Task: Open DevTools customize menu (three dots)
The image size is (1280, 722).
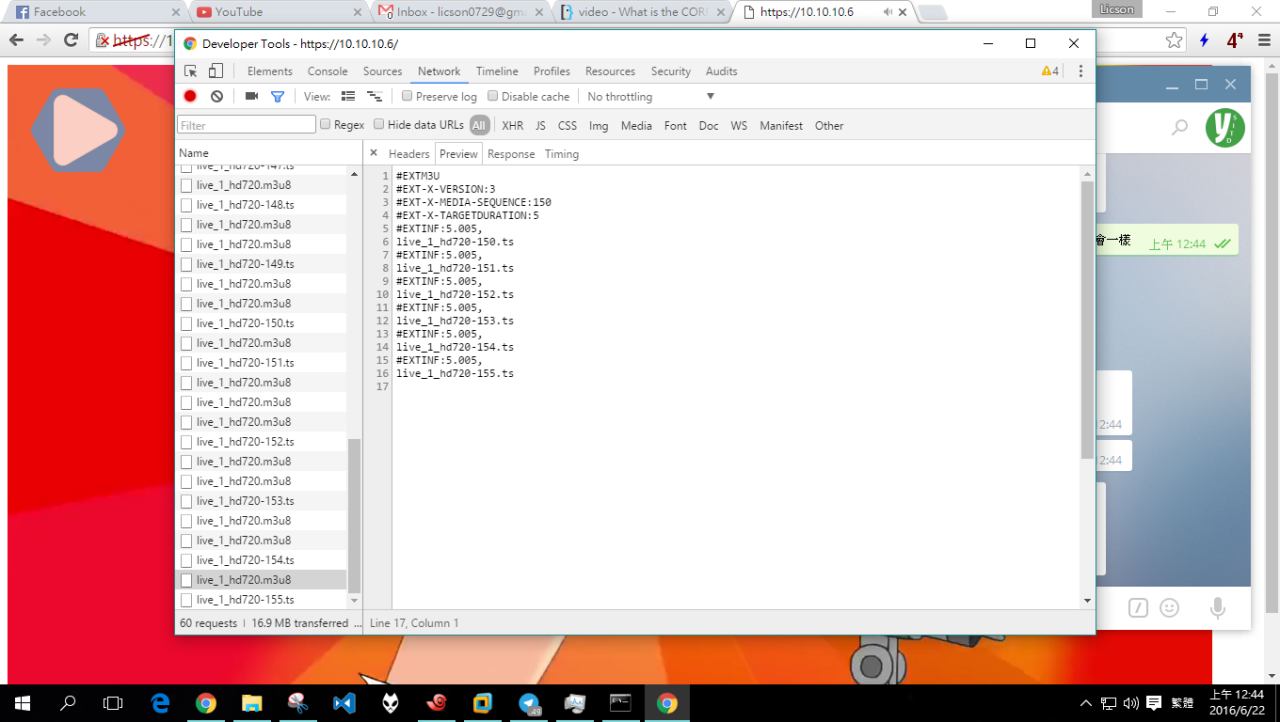Action: [1080, 71]
